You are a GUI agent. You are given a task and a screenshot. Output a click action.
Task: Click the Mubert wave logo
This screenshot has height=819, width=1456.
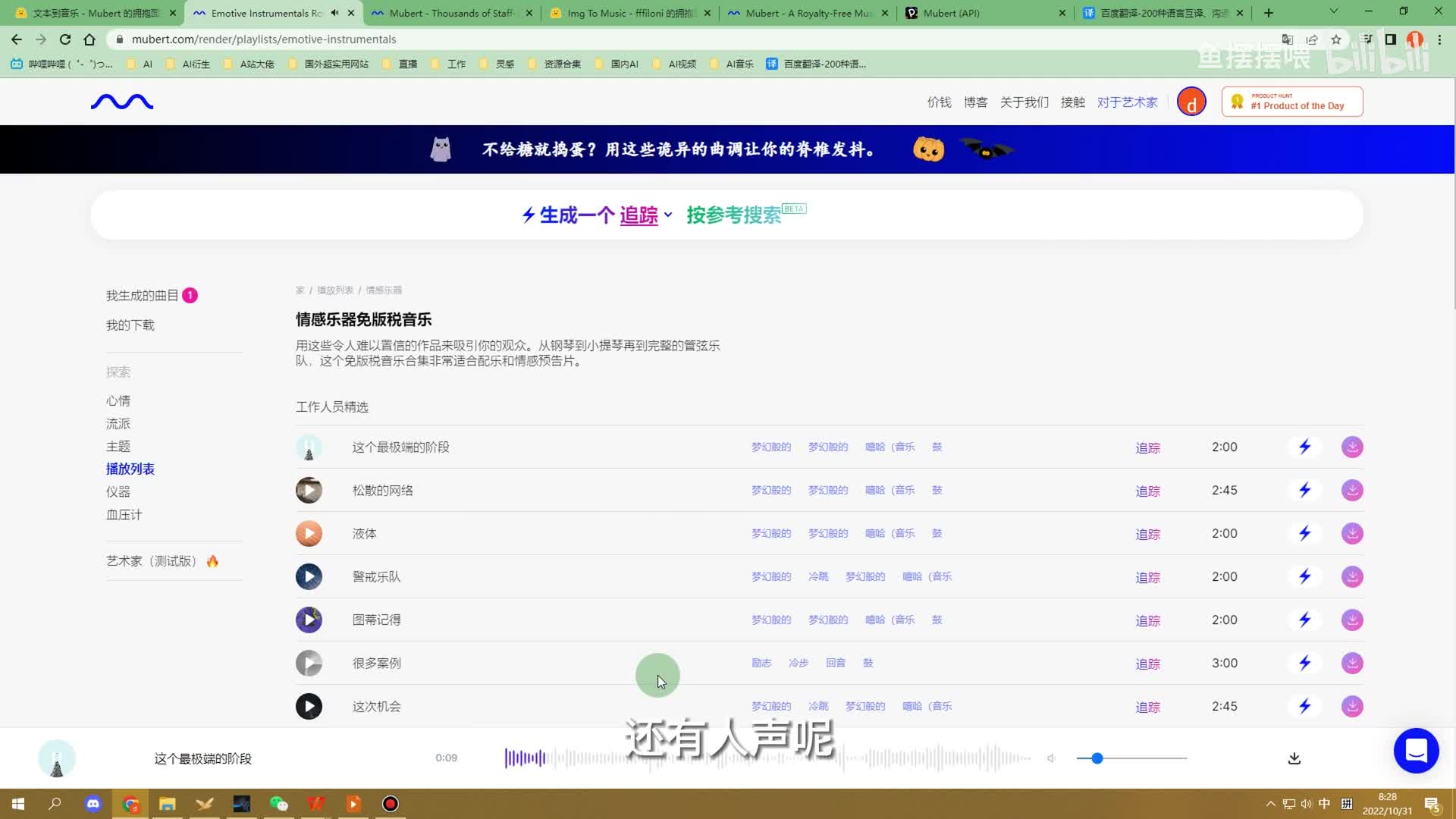click(x=122, y=102)
